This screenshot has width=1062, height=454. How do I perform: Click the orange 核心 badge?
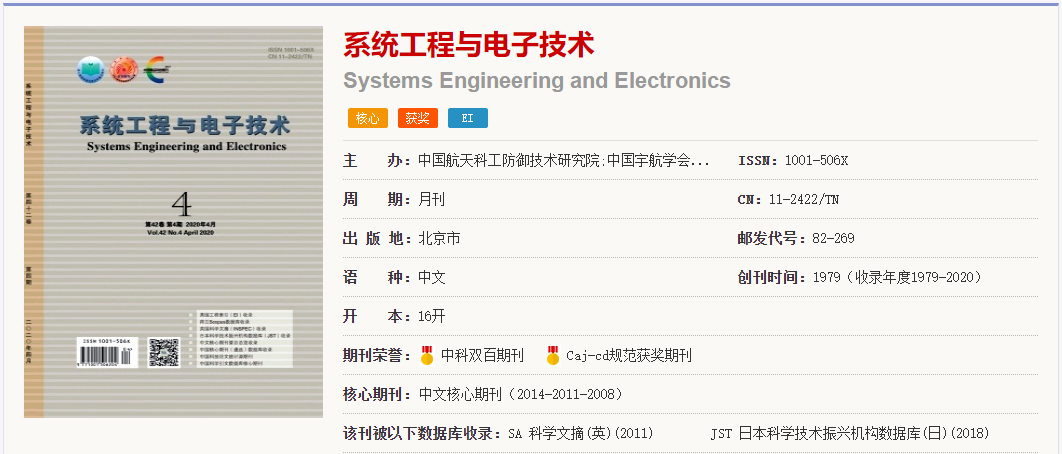click(x=368, y=118)
